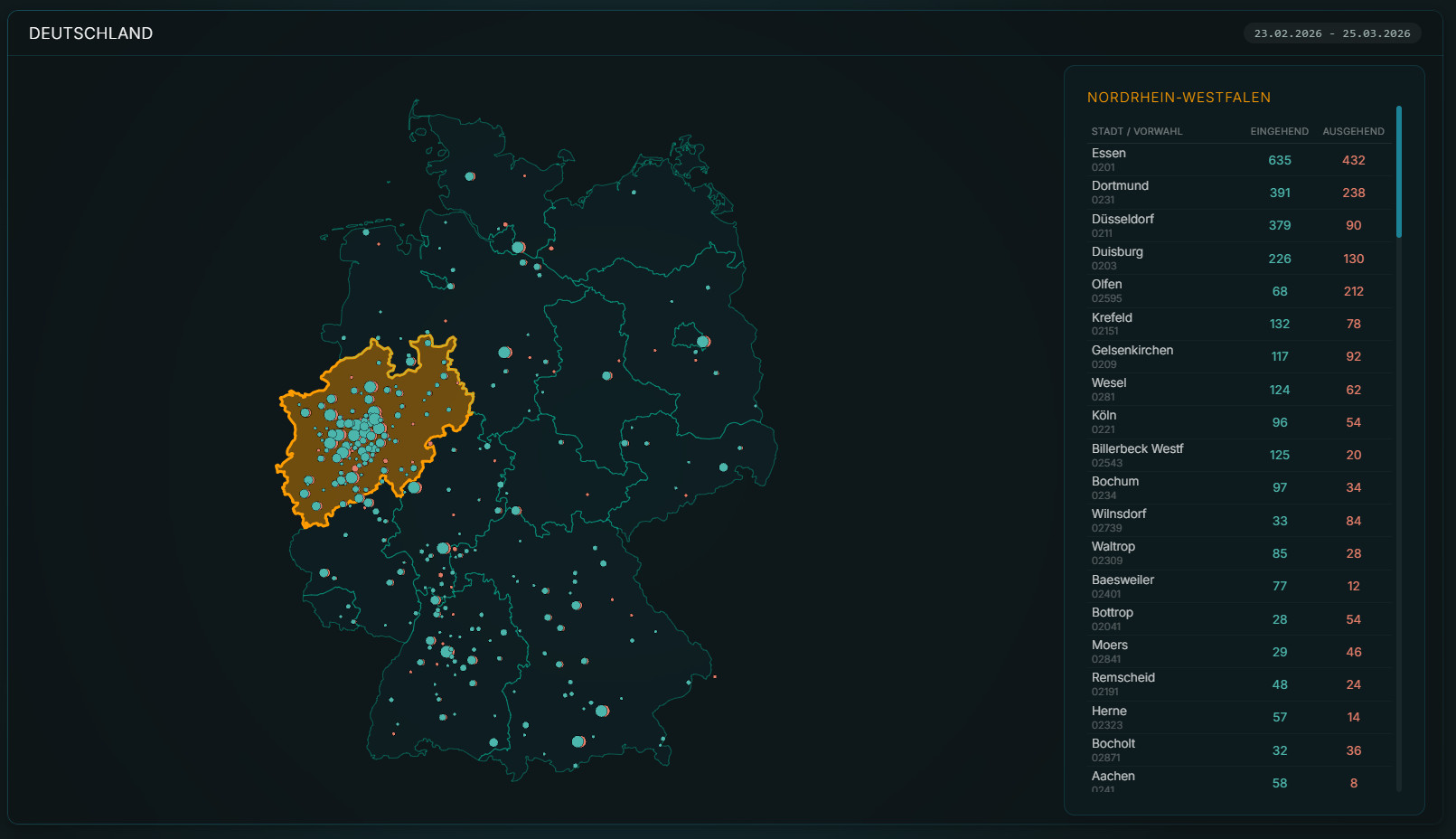Select the Dortmund row in the list
The width and height of the screenshot is (1456, 839).
[1238, 193]
